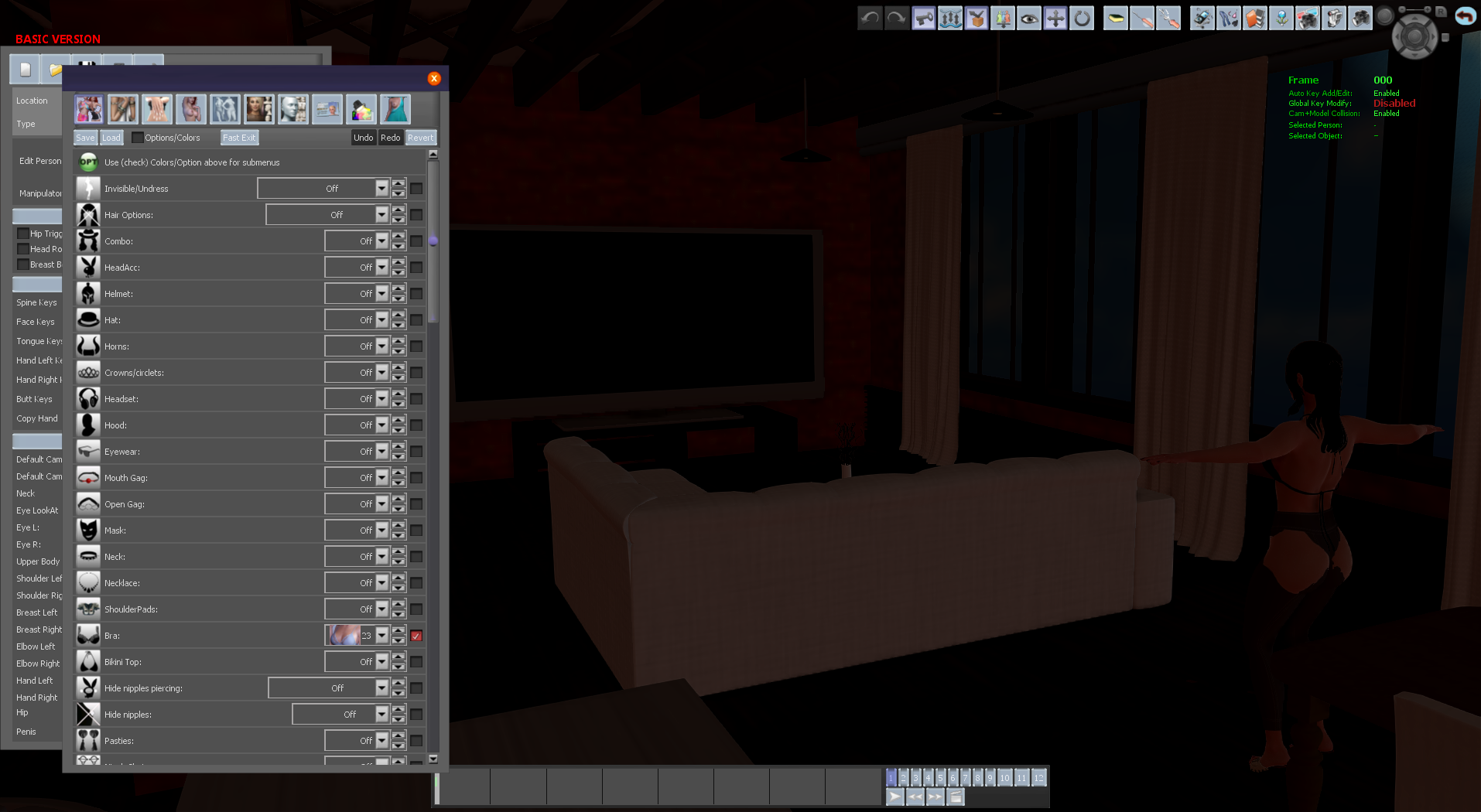Click the orange book stack icon
The height and width of the screenshot is (812, 1481).
coord(1255,18)
